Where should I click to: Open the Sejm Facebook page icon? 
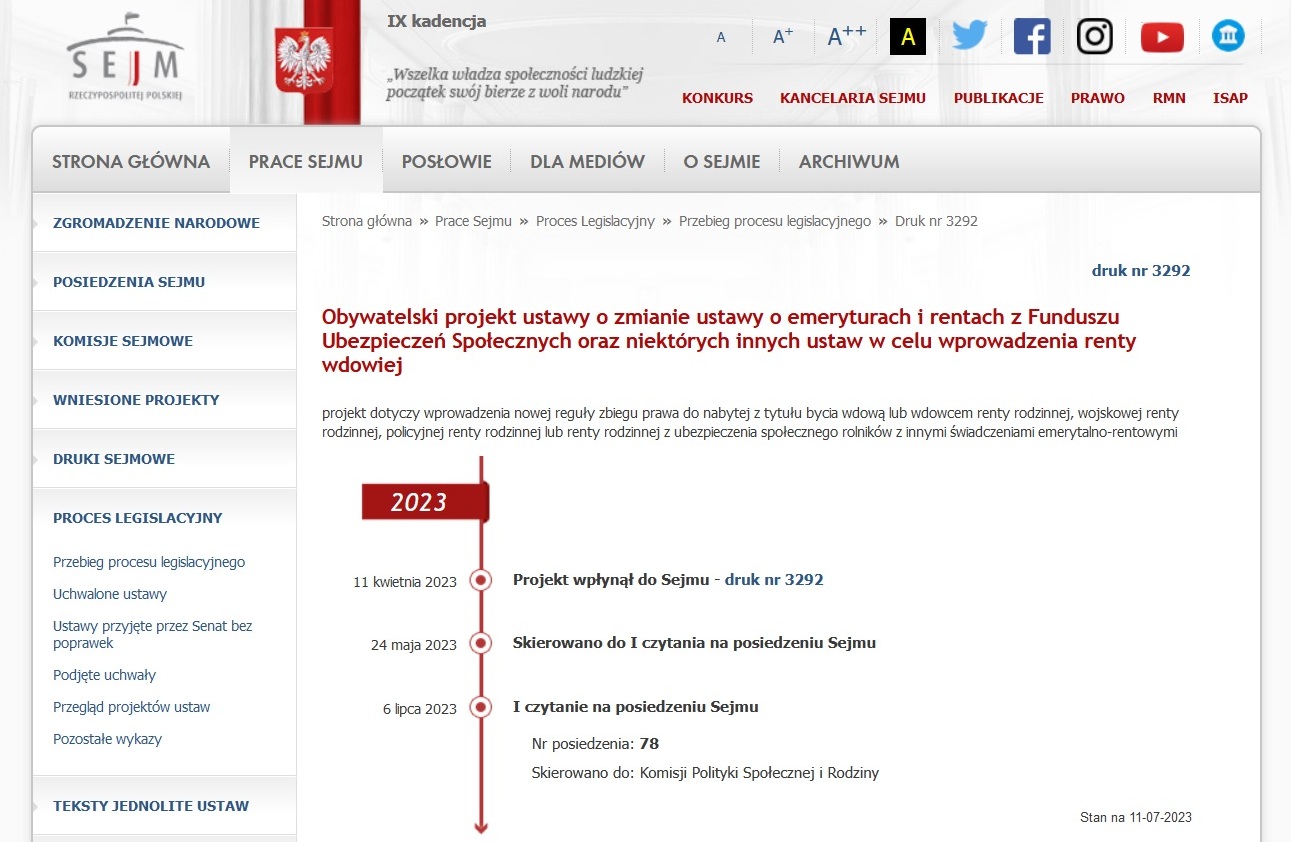coord(1031,37)
